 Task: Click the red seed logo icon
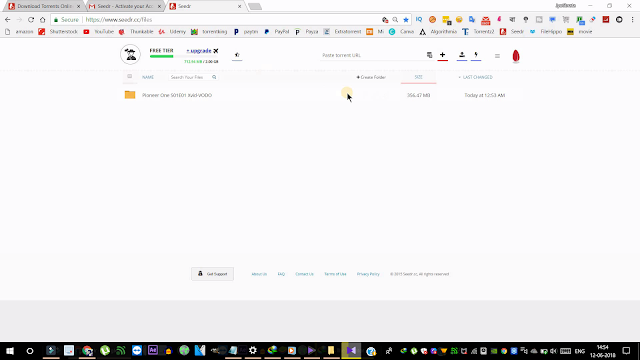[516, 56]
